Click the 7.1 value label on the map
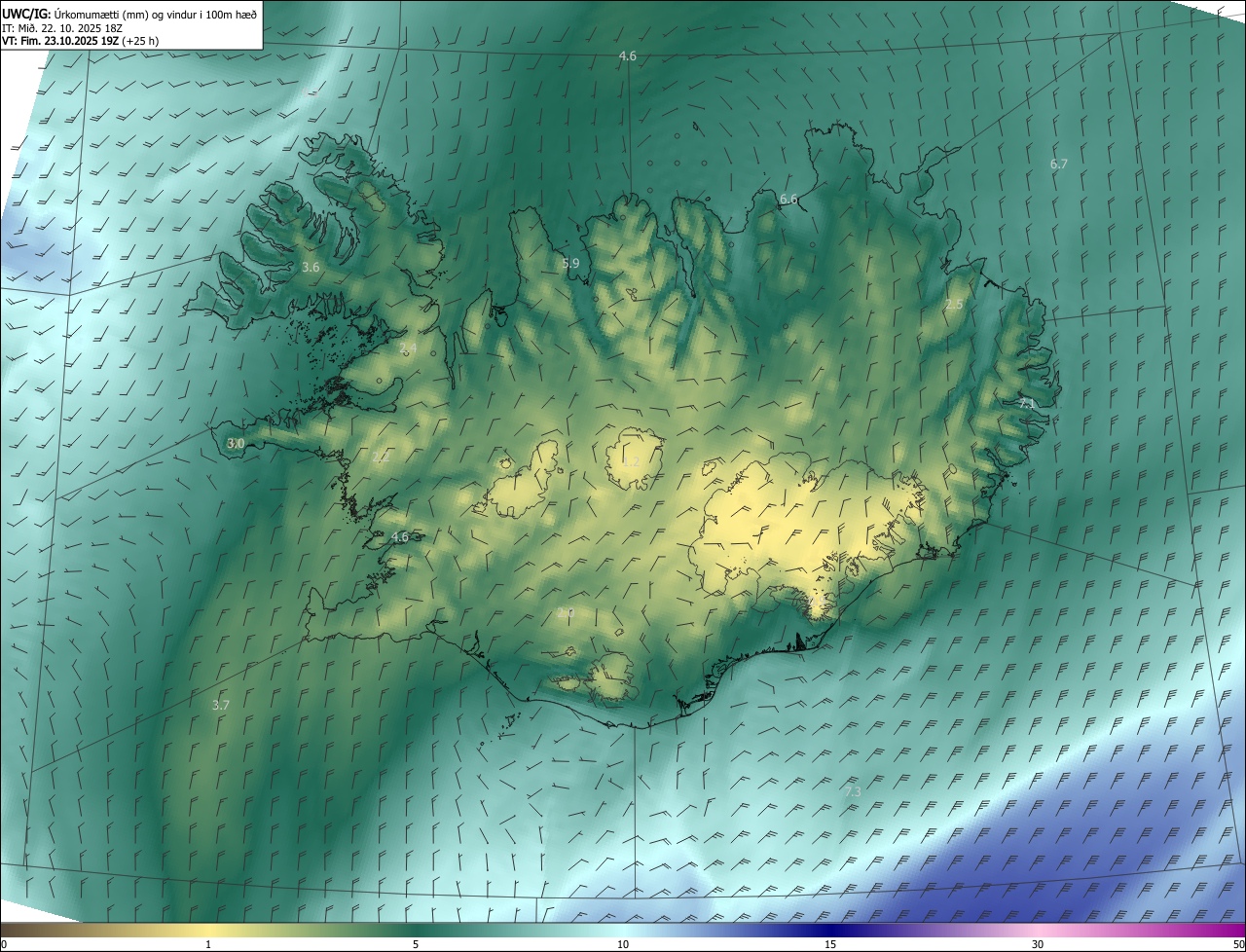Screen dimensions: 1246x952 [x=1028, y=403]
